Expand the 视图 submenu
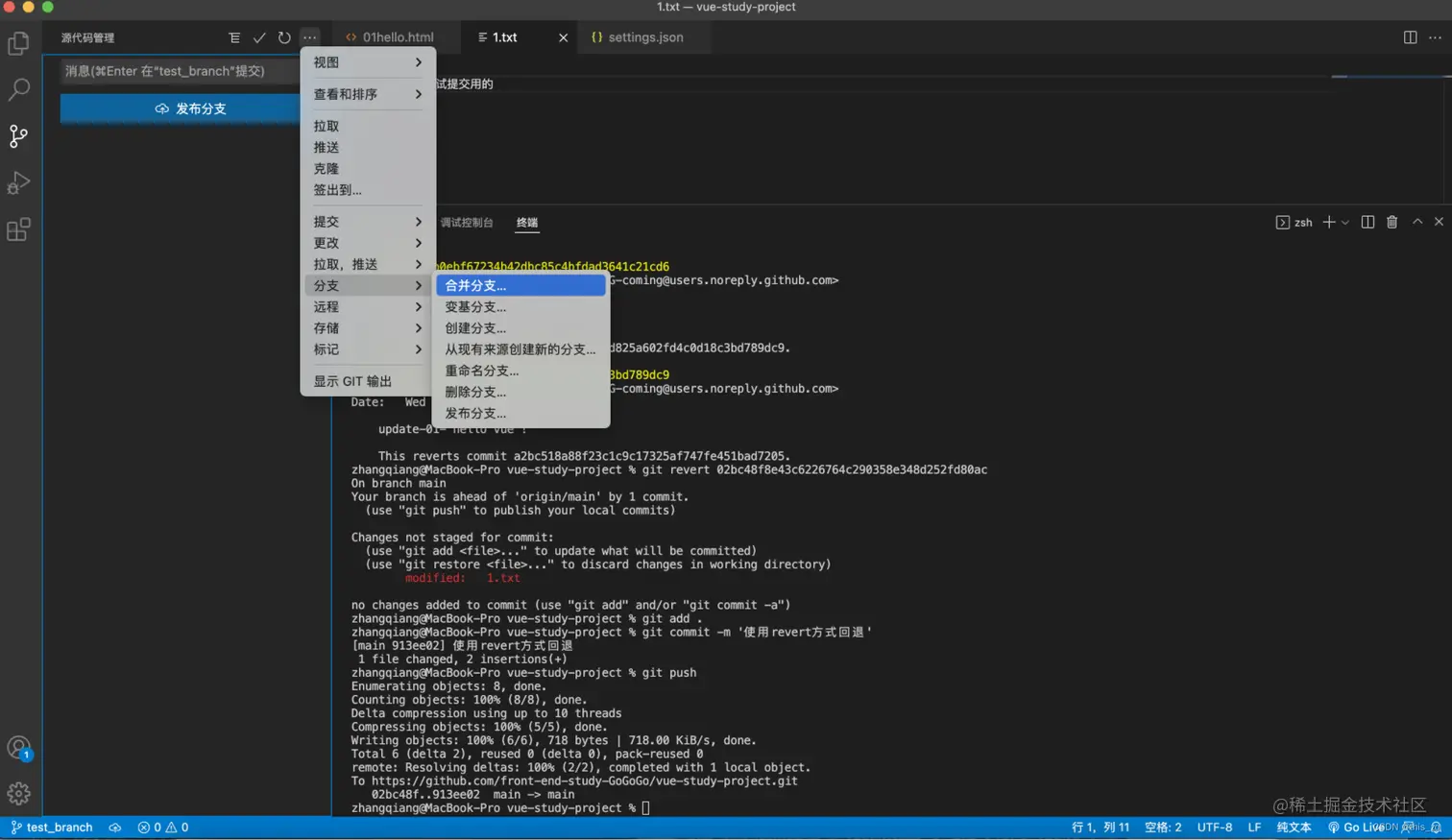Viewport: 1452px width, 840px height. pos(368,62)
